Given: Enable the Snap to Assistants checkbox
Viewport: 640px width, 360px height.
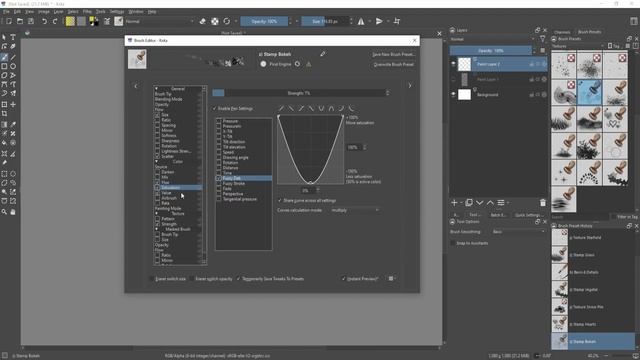Looking at the screenshot, I should coord(453,243).
